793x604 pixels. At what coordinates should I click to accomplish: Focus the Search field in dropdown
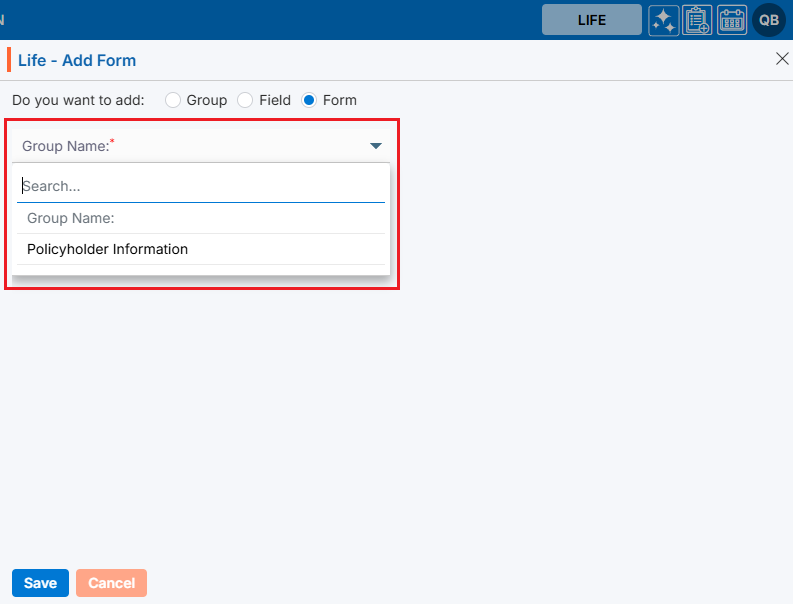[x=200, y=186]
